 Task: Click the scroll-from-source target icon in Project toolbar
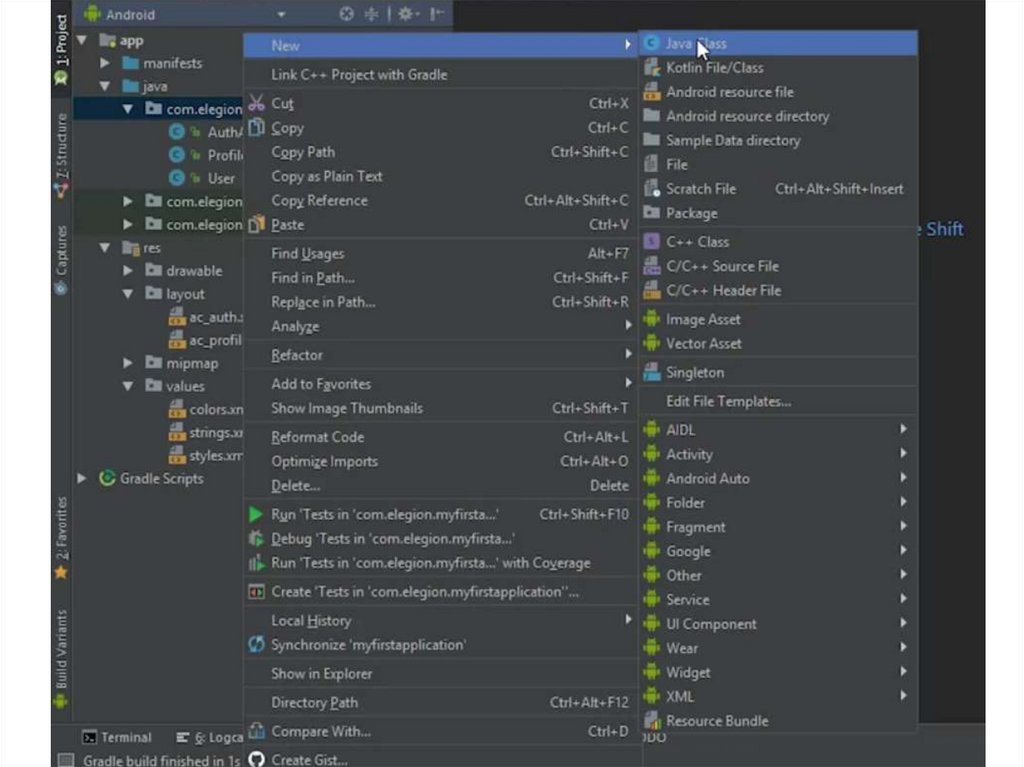pos(346,14)
